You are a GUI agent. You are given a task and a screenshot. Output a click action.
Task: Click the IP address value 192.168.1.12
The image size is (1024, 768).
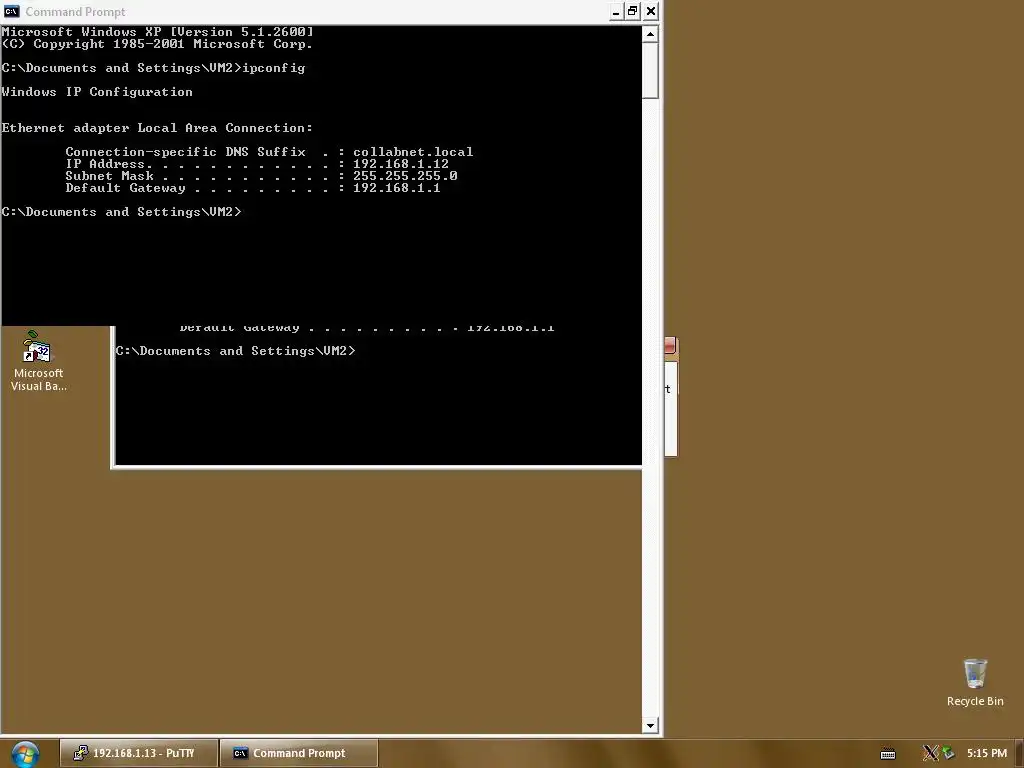401,164
